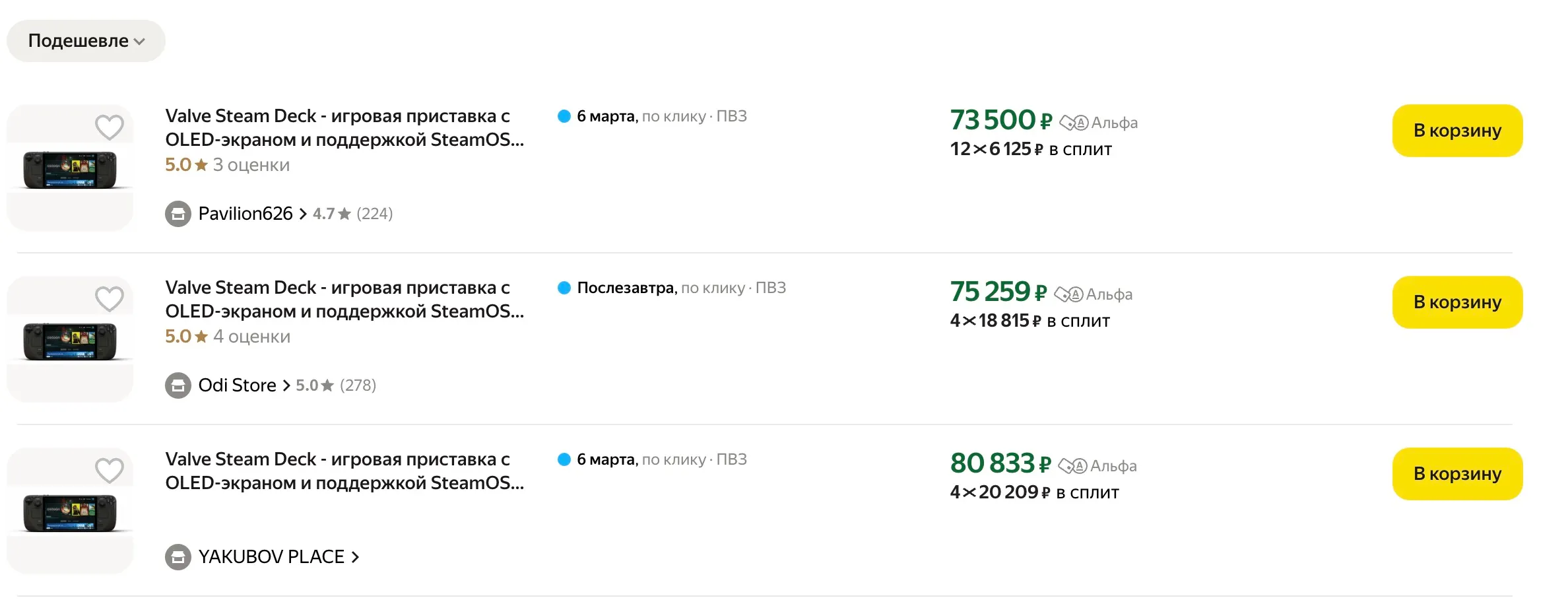Open the Steam Deck thumbnail from Pavilion626

point(70,169)
